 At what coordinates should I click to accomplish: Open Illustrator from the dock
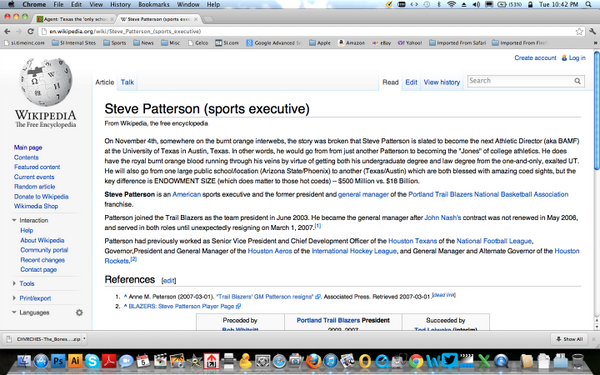point(75,361)
